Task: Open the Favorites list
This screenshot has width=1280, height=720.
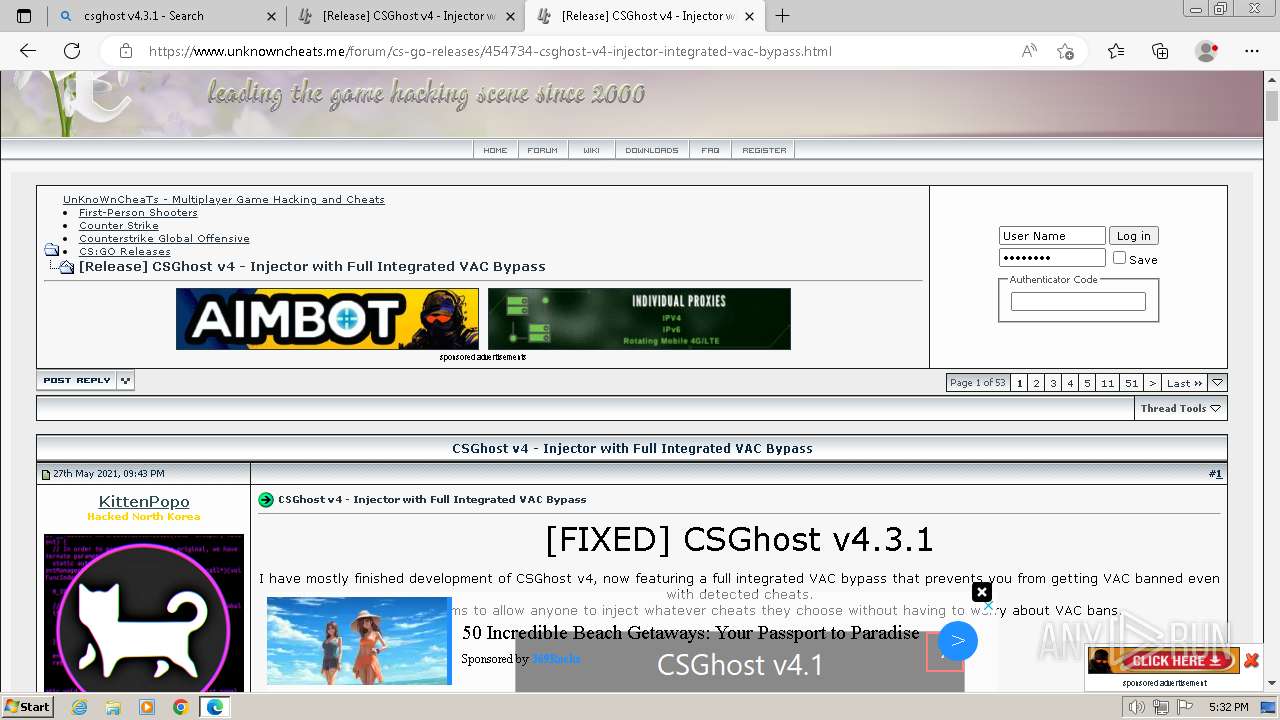Action: point(1116,51)
